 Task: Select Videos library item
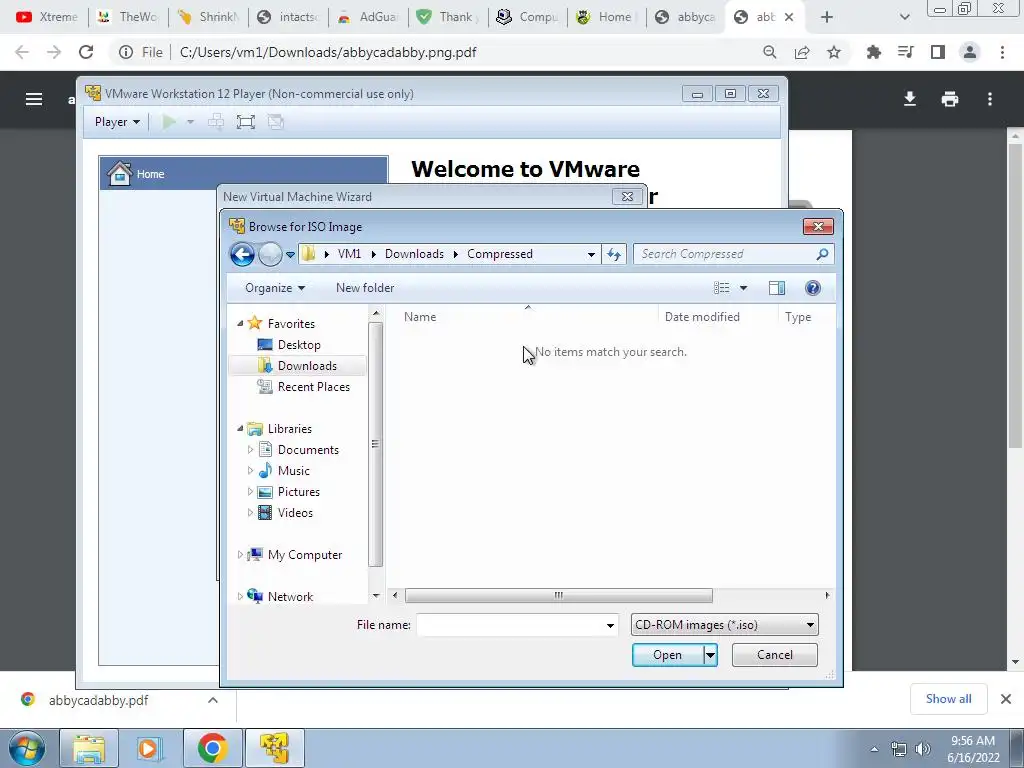(295, 513)
